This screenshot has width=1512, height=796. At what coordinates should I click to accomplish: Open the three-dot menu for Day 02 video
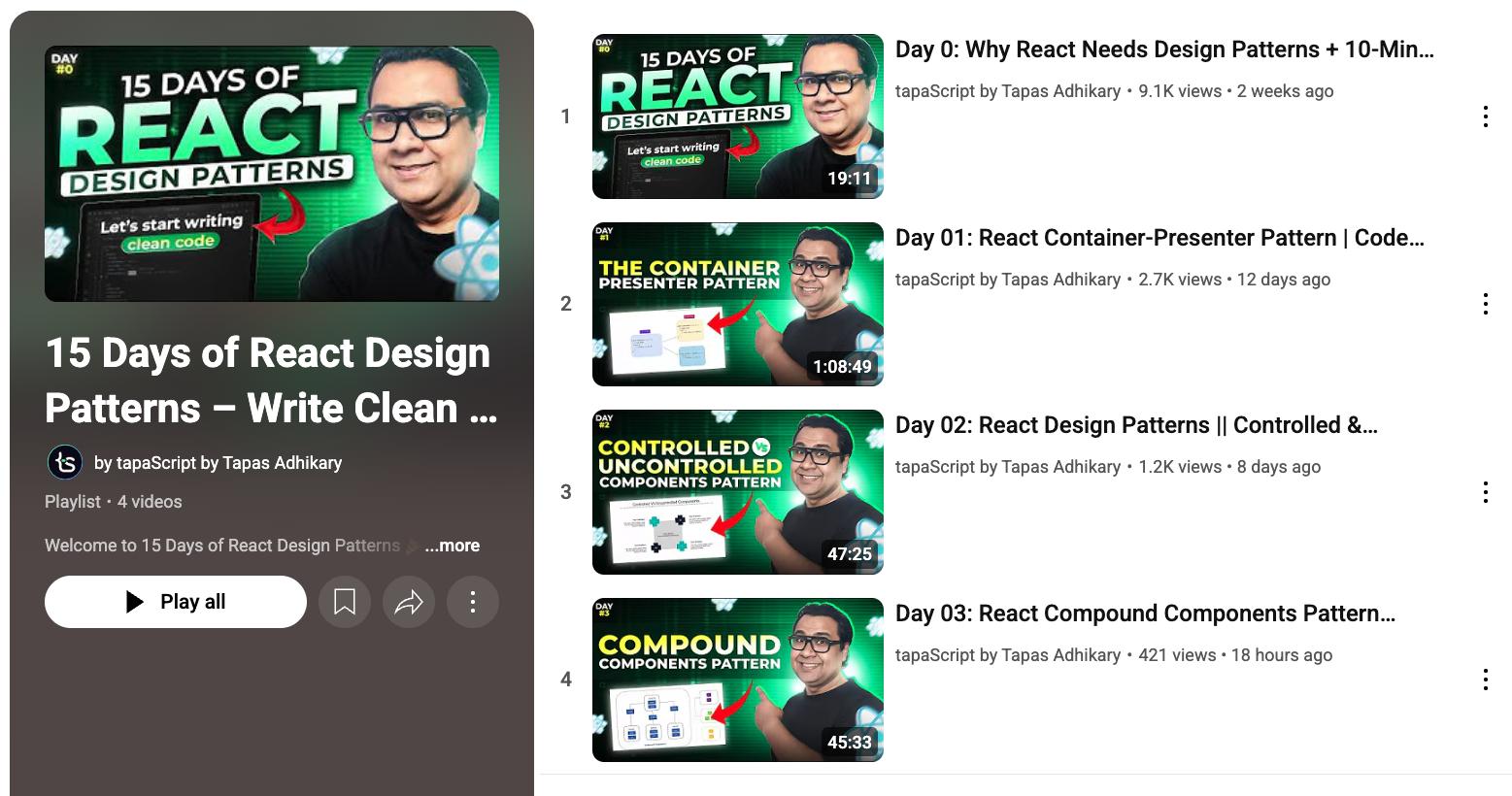point(1486,492)
